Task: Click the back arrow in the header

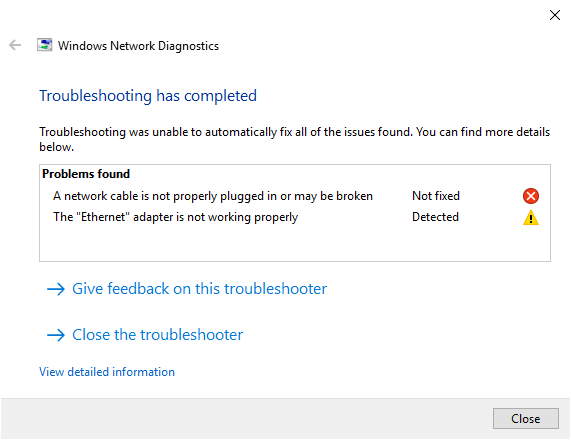Action: pos(15,46)
